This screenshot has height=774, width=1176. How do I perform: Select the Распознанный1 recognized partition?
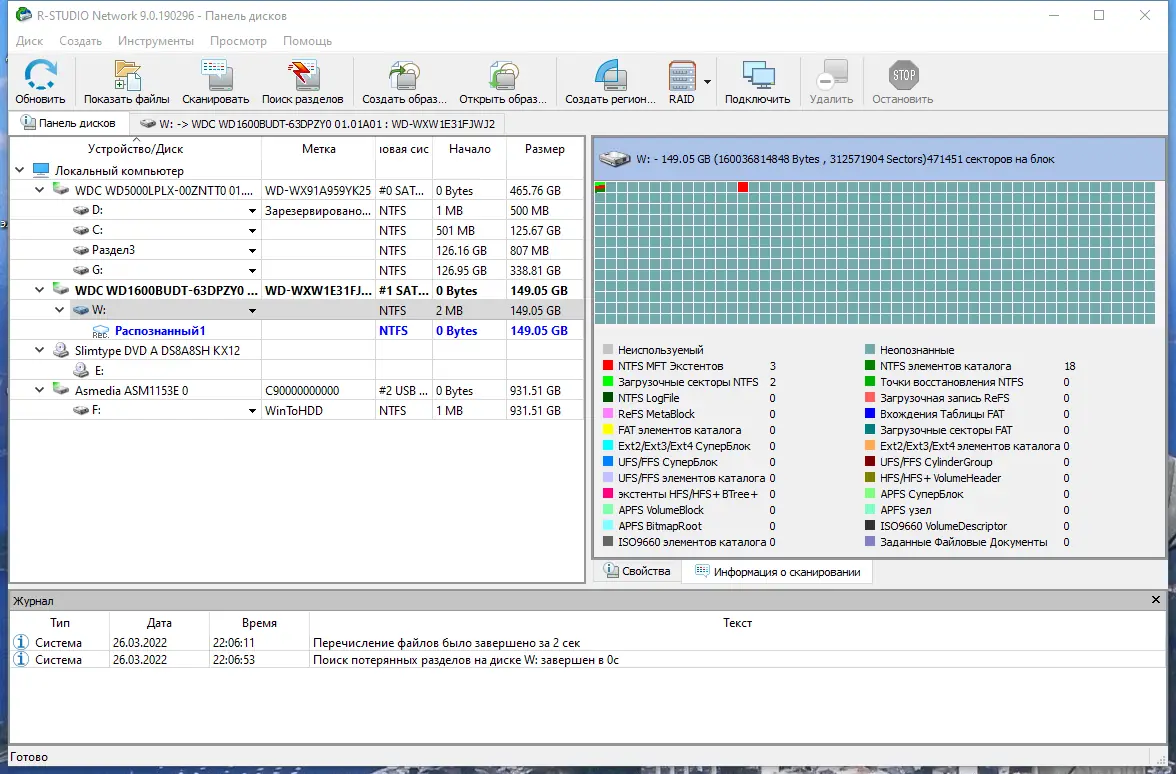click(160, 331)
